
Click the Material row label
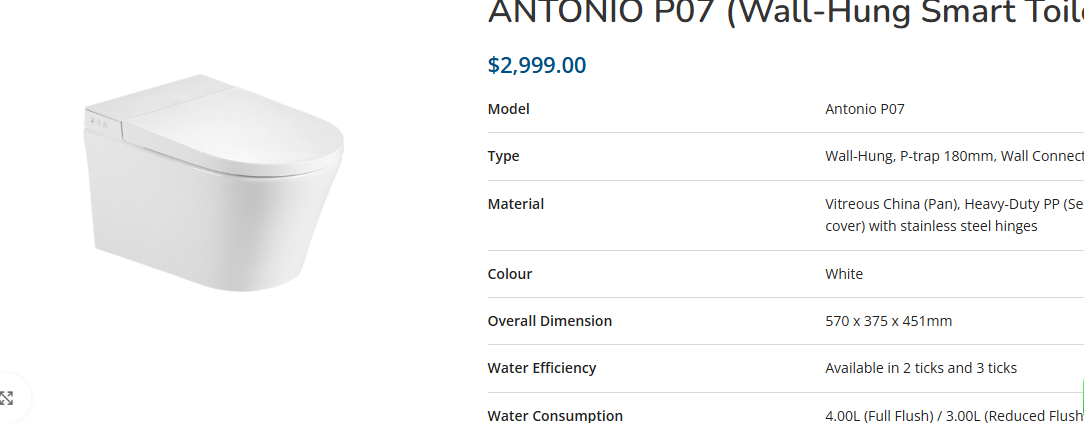point(516,204)
